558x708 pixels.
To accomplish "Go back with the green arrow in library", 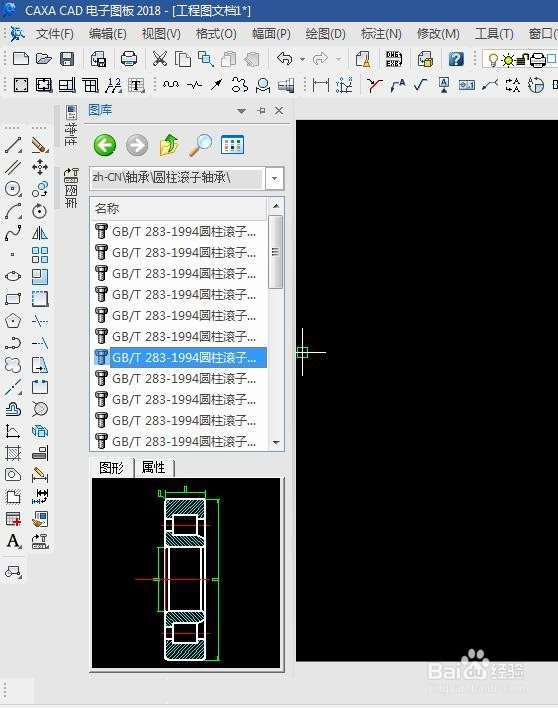I will (x=105, y=145).
